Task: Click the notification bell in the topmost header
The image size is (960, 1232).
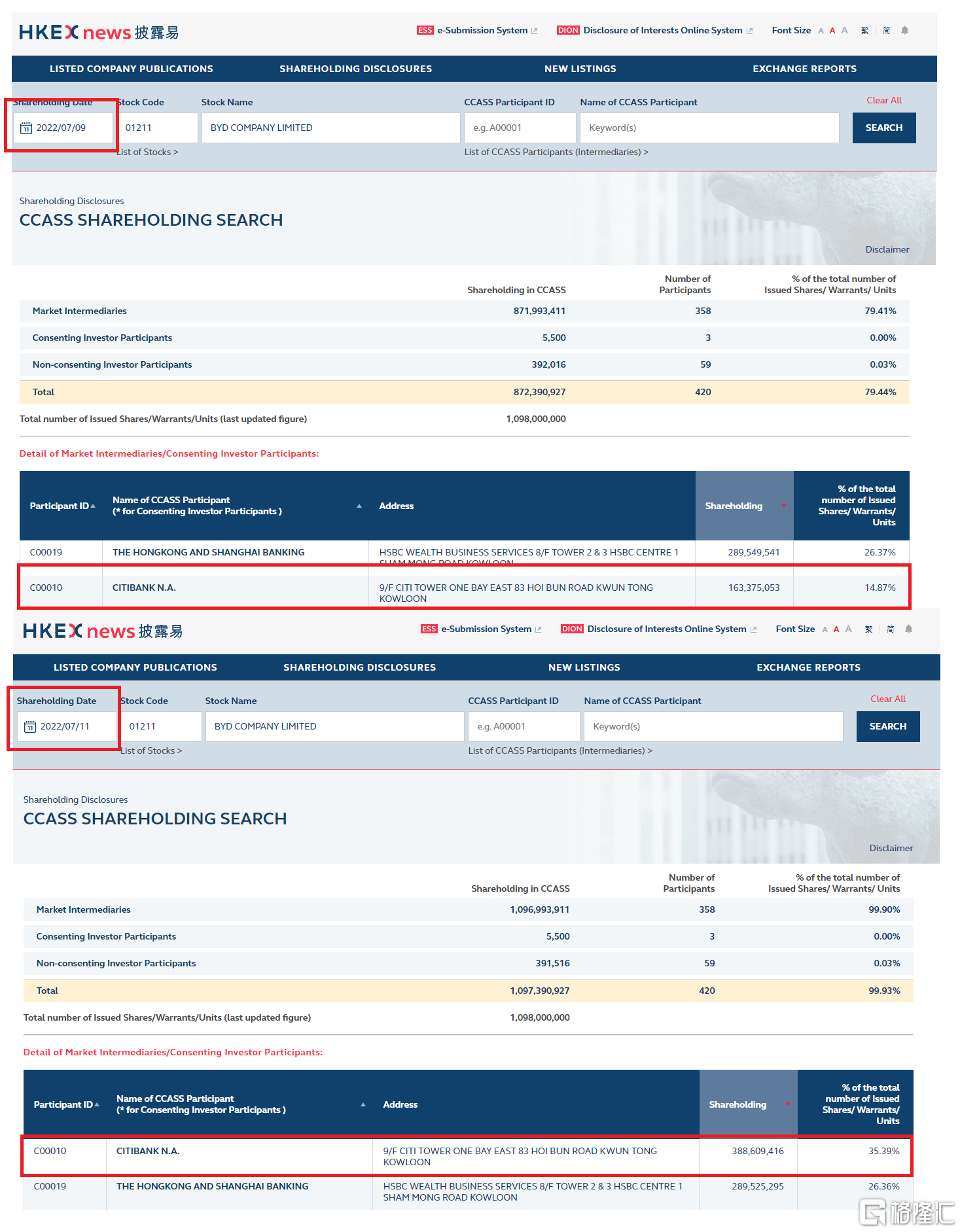Action: tap(904, 30)
